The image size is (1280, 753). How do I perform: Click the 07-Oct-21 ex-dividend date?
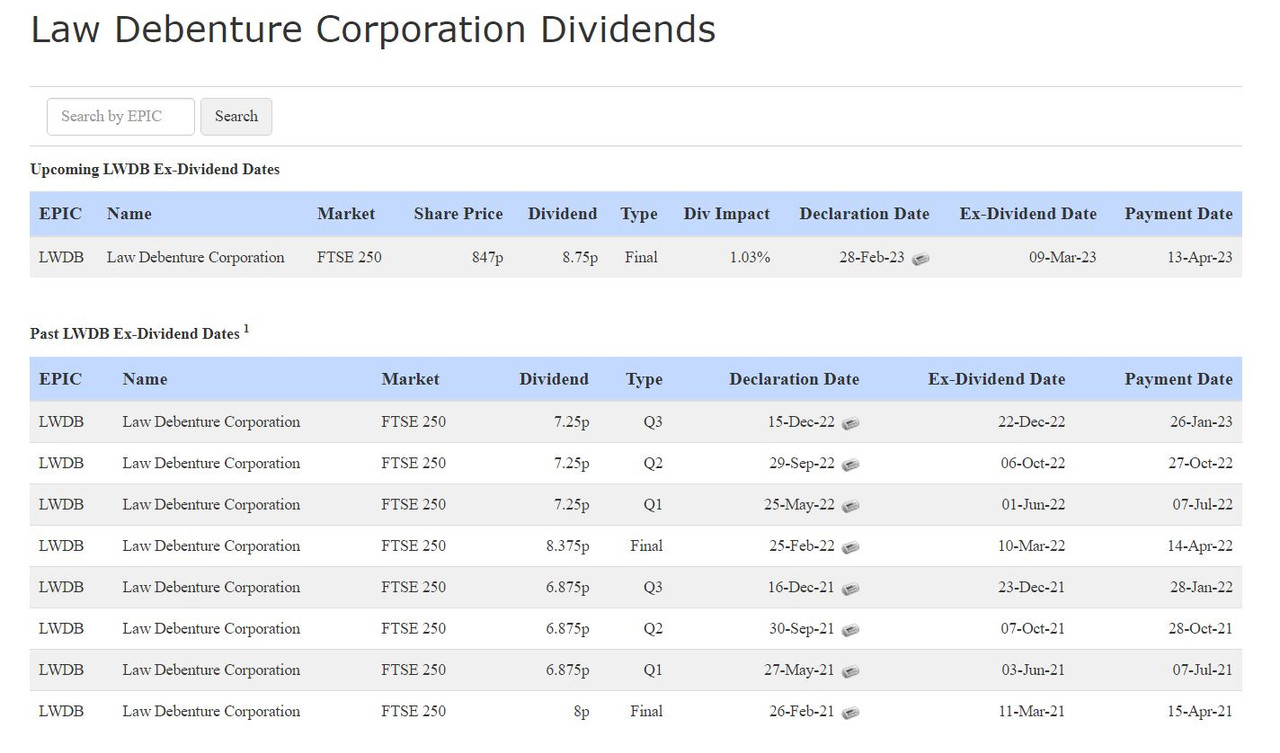pos(1033,629)
